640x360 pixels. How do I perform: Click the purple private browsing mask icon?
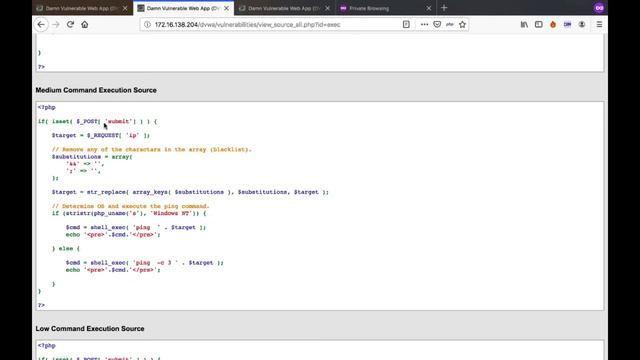pyautogui.click(x=599, y=8)
